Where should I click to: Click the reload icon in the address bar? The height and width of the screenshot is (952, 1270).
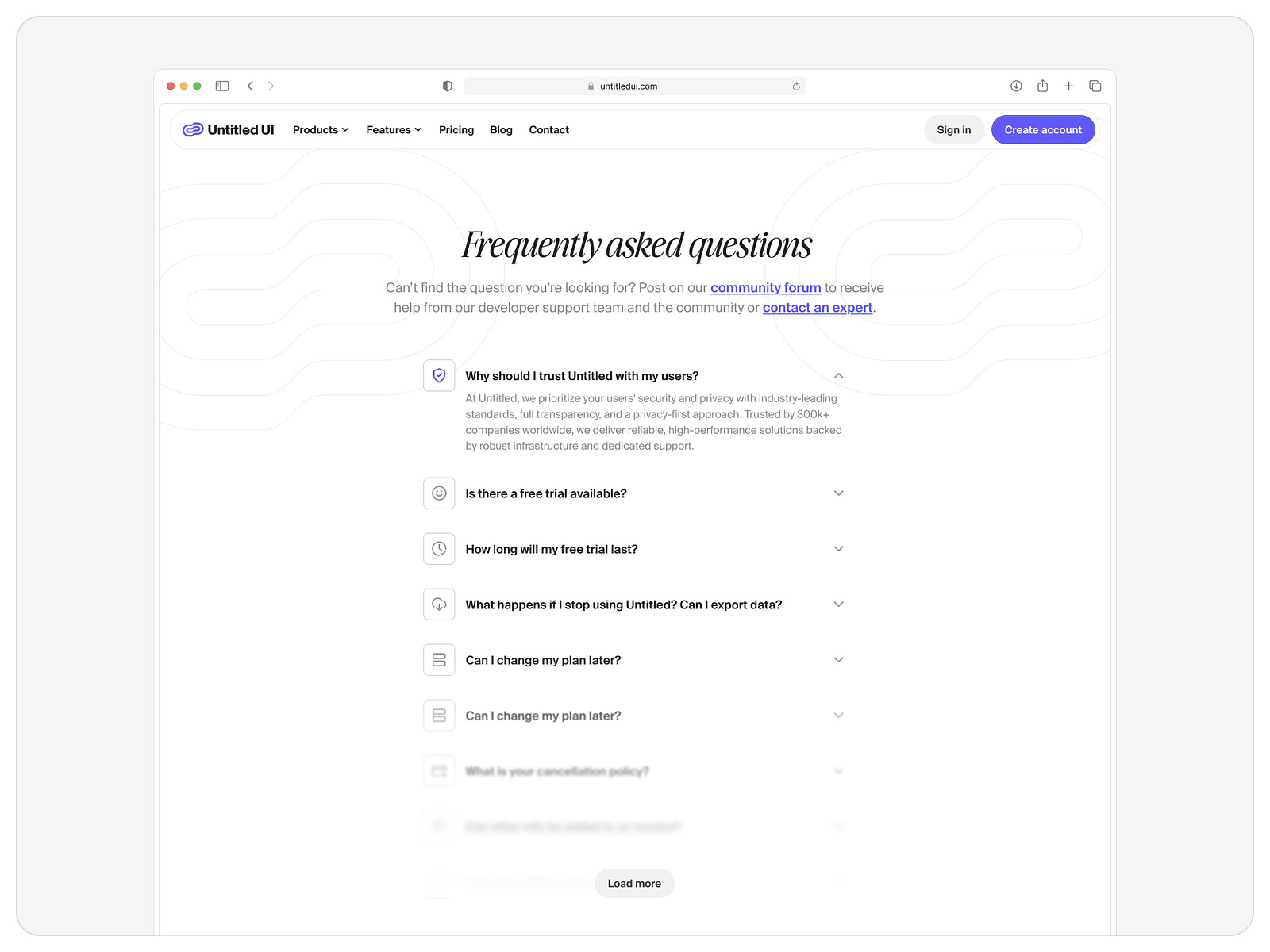click(x=795, y=86)
